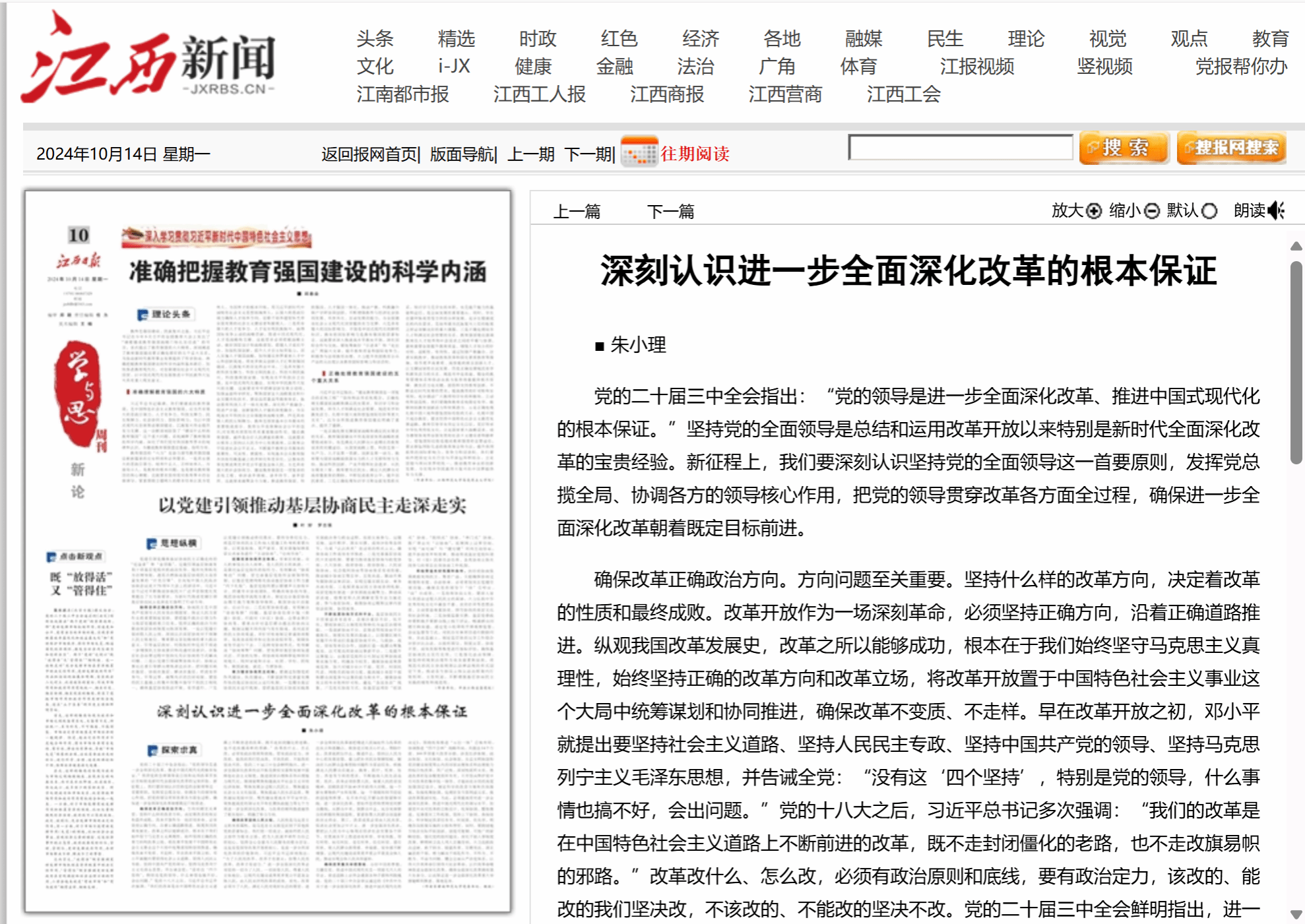Click 返回报网首页 link
1305x924 pixels.
[x=369, y=154]
